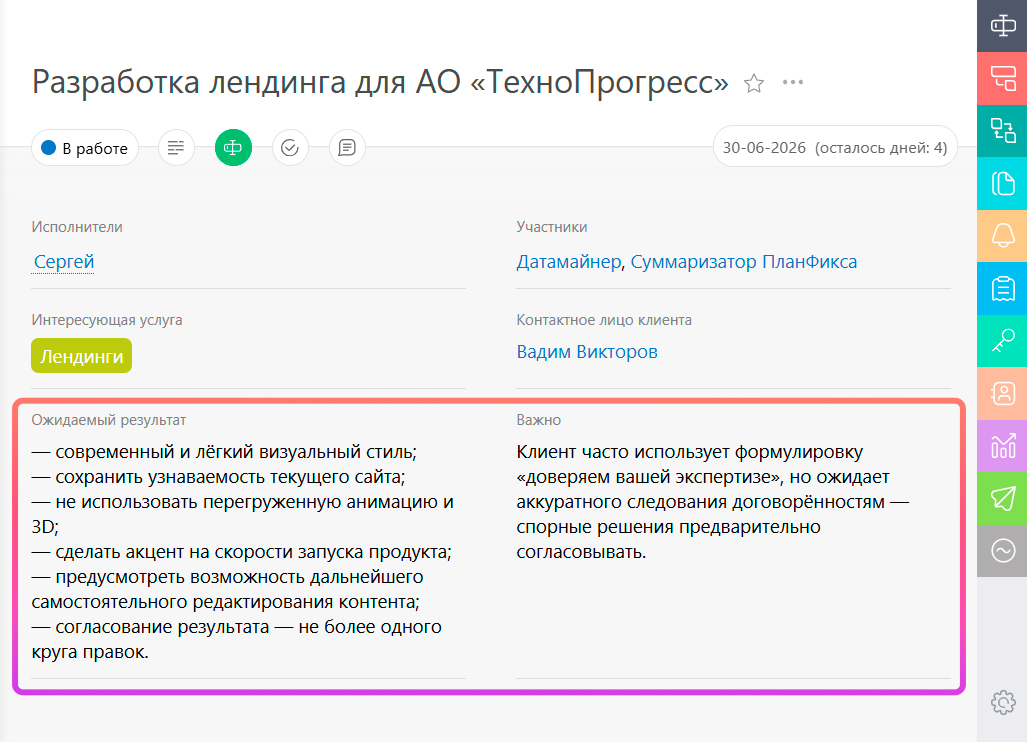
Task: Open assignee Сергей profile
Action: click(64, 262)
